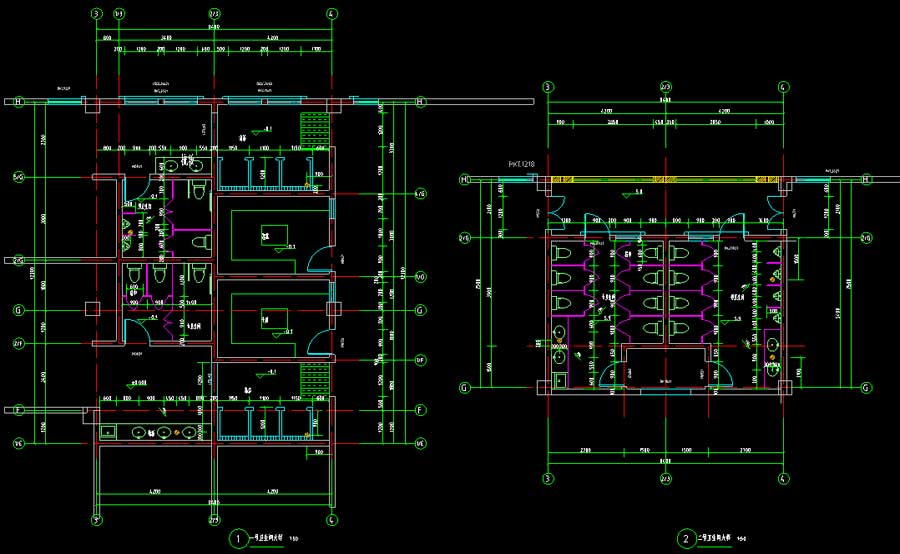Image resolution: width=900 pixels, height=554 pixels.
Task: Select grid bubble 2/3 above the right plan
Action: pos(666,87)
